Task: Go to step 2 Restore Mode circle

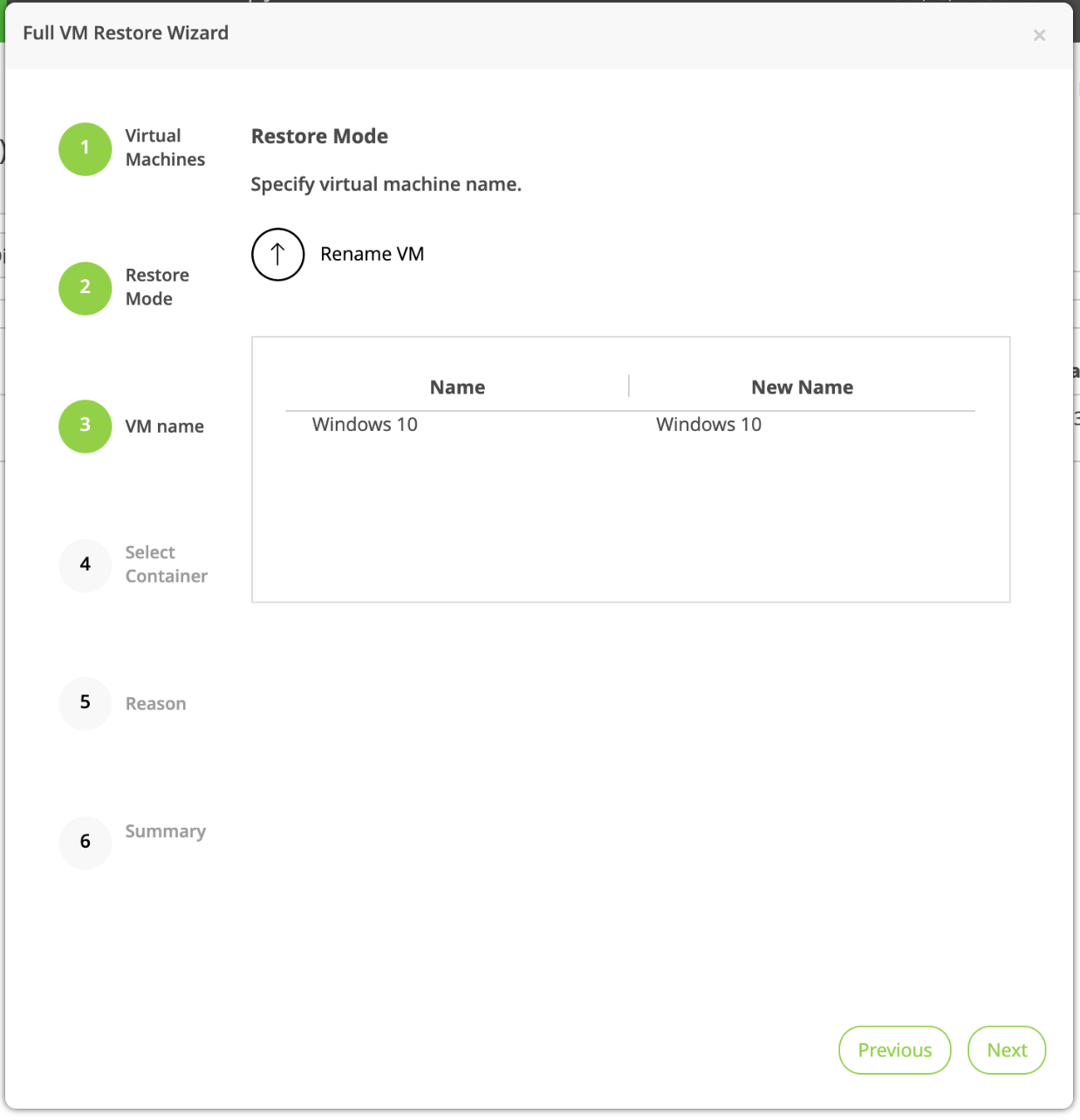Action: (85, 288)
